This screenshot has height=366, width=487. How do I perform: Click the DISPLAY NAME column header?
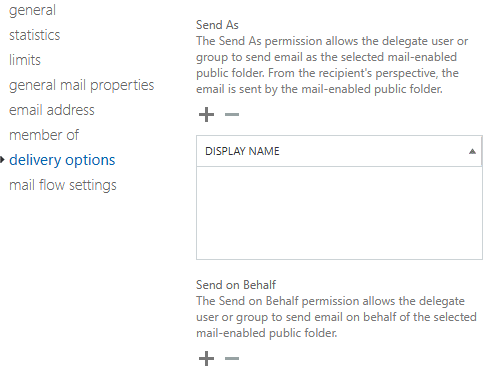(x=339, y=151)
